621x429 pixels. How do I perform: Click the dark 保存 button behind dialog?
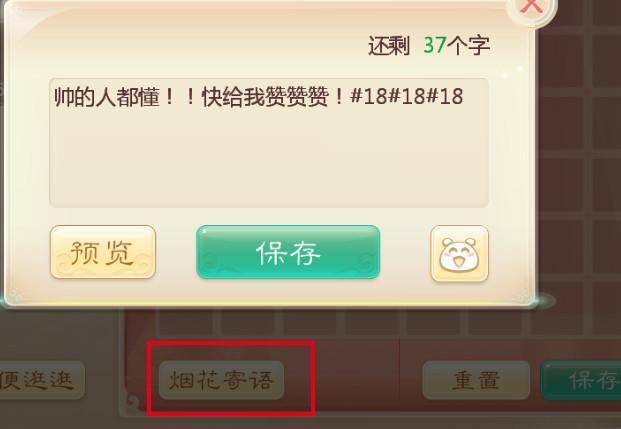(x=581, y=380)
